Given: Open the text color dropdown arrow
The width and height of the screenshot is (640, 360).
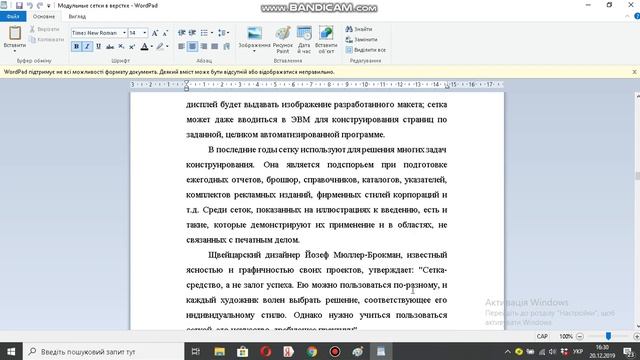Looking at the screenshot, I should pyautogui.click(x=151, y=47).
